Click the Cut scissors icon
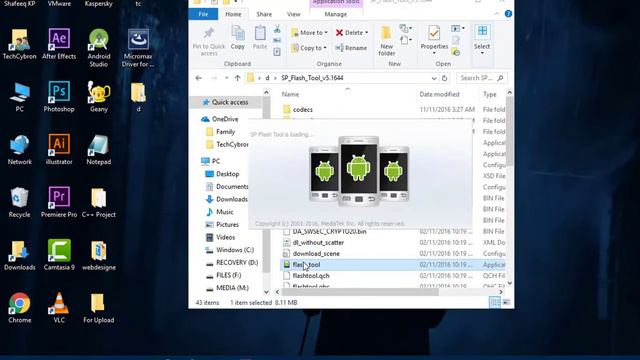640x360 pixels. click(x=277, y=29)
